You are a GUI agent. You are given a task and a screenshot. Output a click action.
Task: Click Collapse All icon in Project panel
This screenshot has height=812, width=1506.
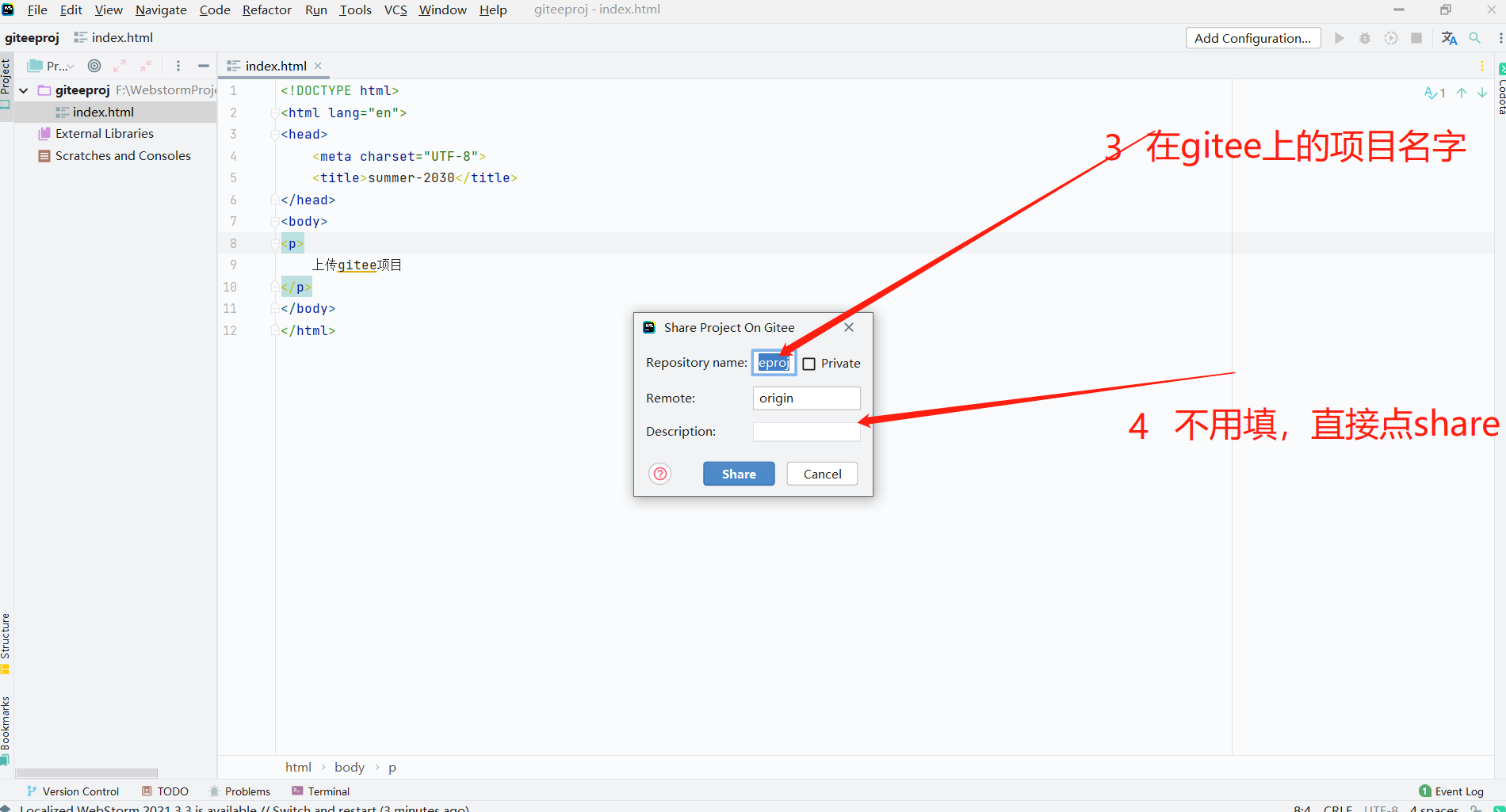click(x=146, y=66)
